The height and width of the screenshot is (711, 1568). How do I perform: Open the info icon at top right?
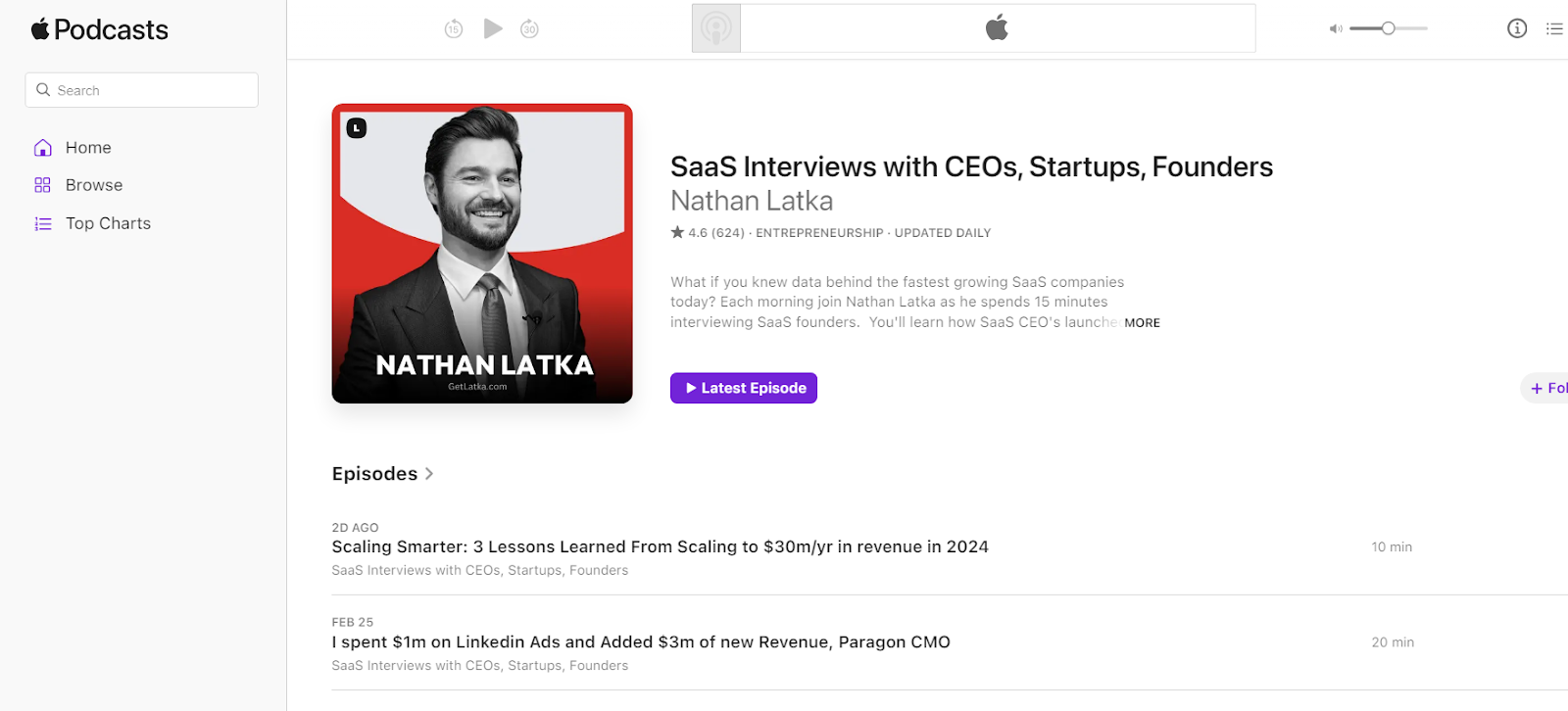1517,28
